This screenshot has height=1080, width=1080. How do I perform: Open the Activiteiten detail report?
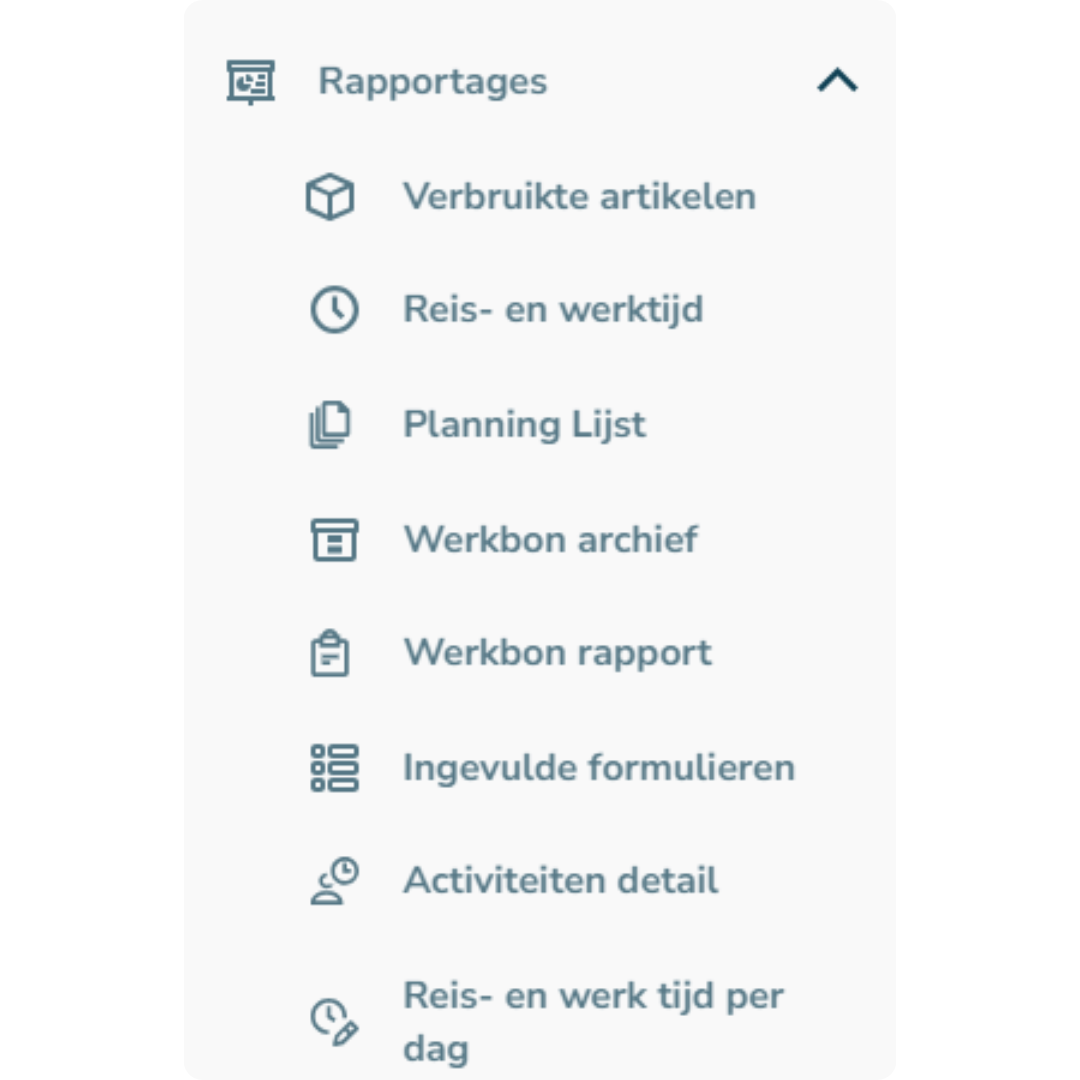[x=560, y=880]
